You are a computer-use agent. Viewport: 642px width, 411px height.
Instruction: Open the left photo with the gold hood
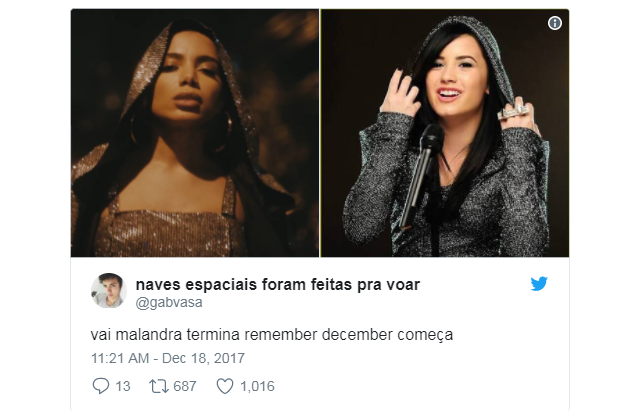[x=195, y=133]
